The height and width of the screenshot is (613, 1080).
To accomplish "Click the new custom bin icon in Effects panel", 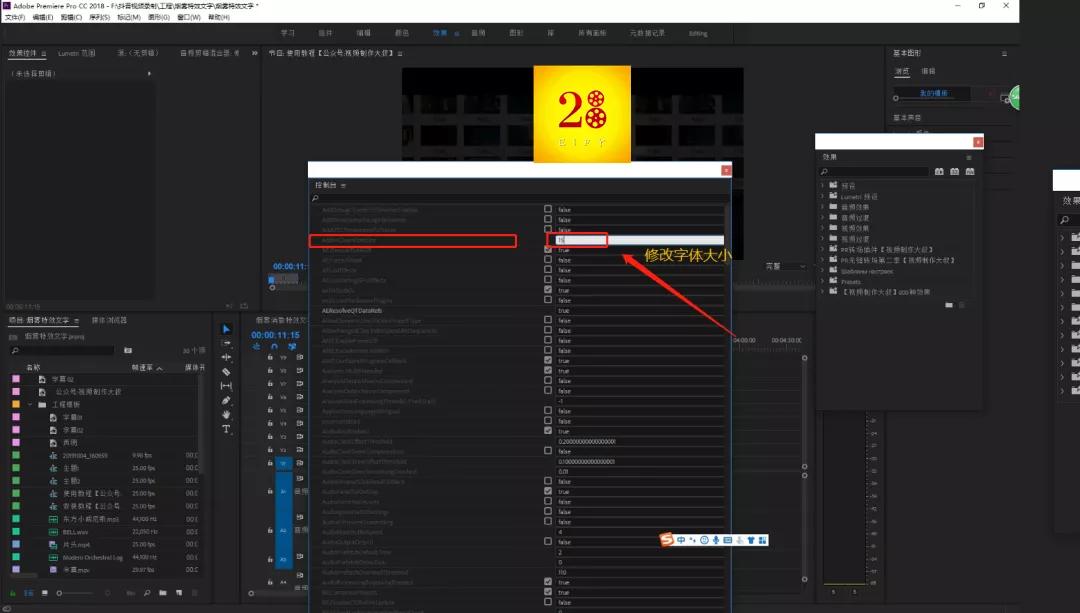I will [949, 304].
